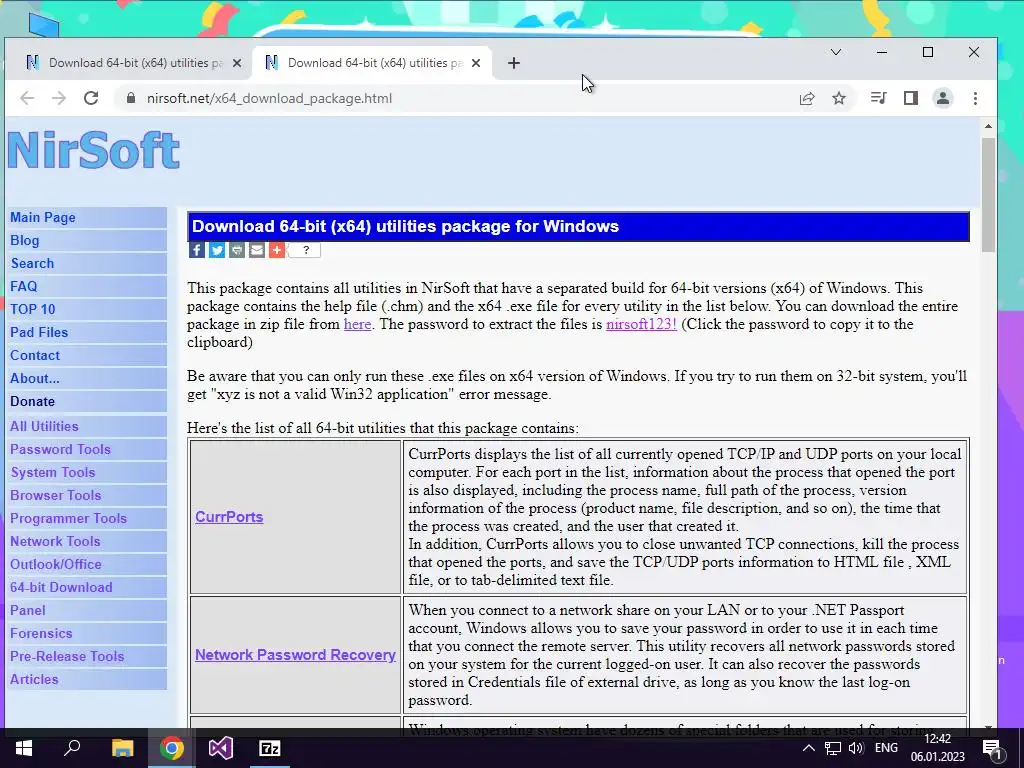This screenshot has width=1024, height=768.
Task: Expand the tab search chevron
Action: 836,52
